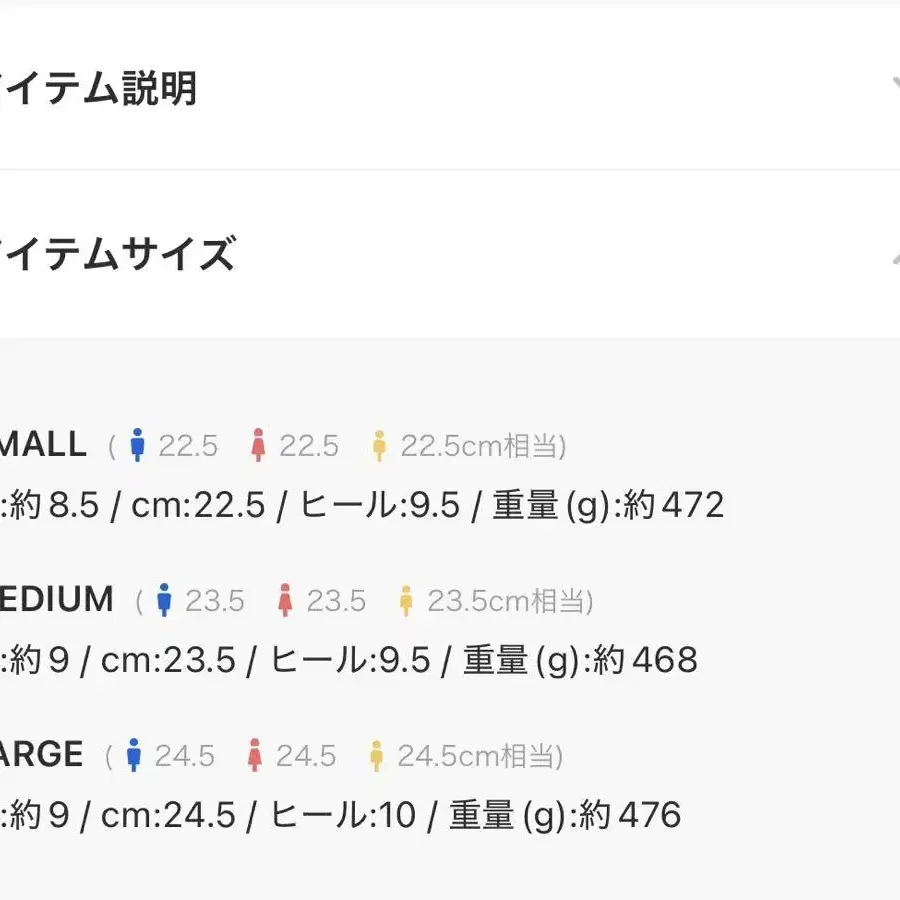Click the red female icon in LARGE row
The width and height of the screenshot is (900, 900).
pyautogui.click(x=255, y=755)
